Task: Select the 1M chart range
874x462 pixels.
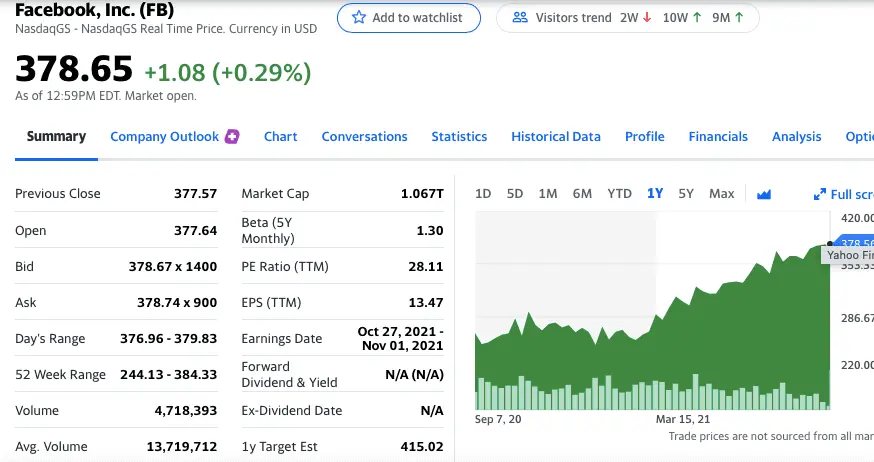Action: [x=548, y=193]
